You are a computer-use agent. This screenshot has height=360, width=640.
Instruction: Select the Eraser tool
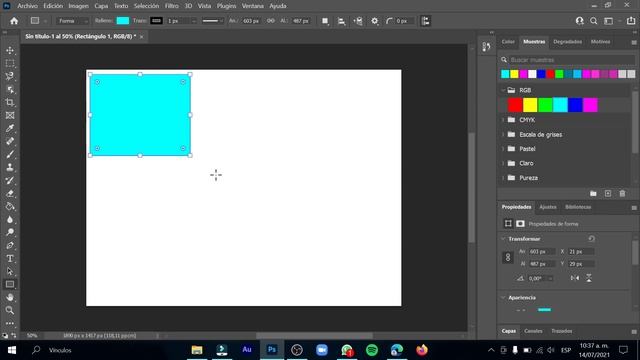coord(10,193)
